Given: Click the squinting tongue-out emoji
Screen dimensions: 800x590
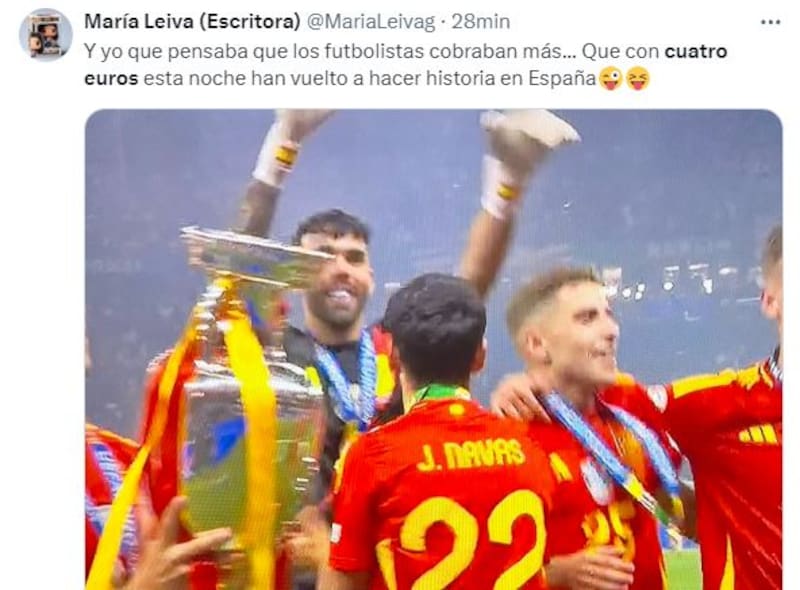Looking at the screenshot, I should (638, 79).
